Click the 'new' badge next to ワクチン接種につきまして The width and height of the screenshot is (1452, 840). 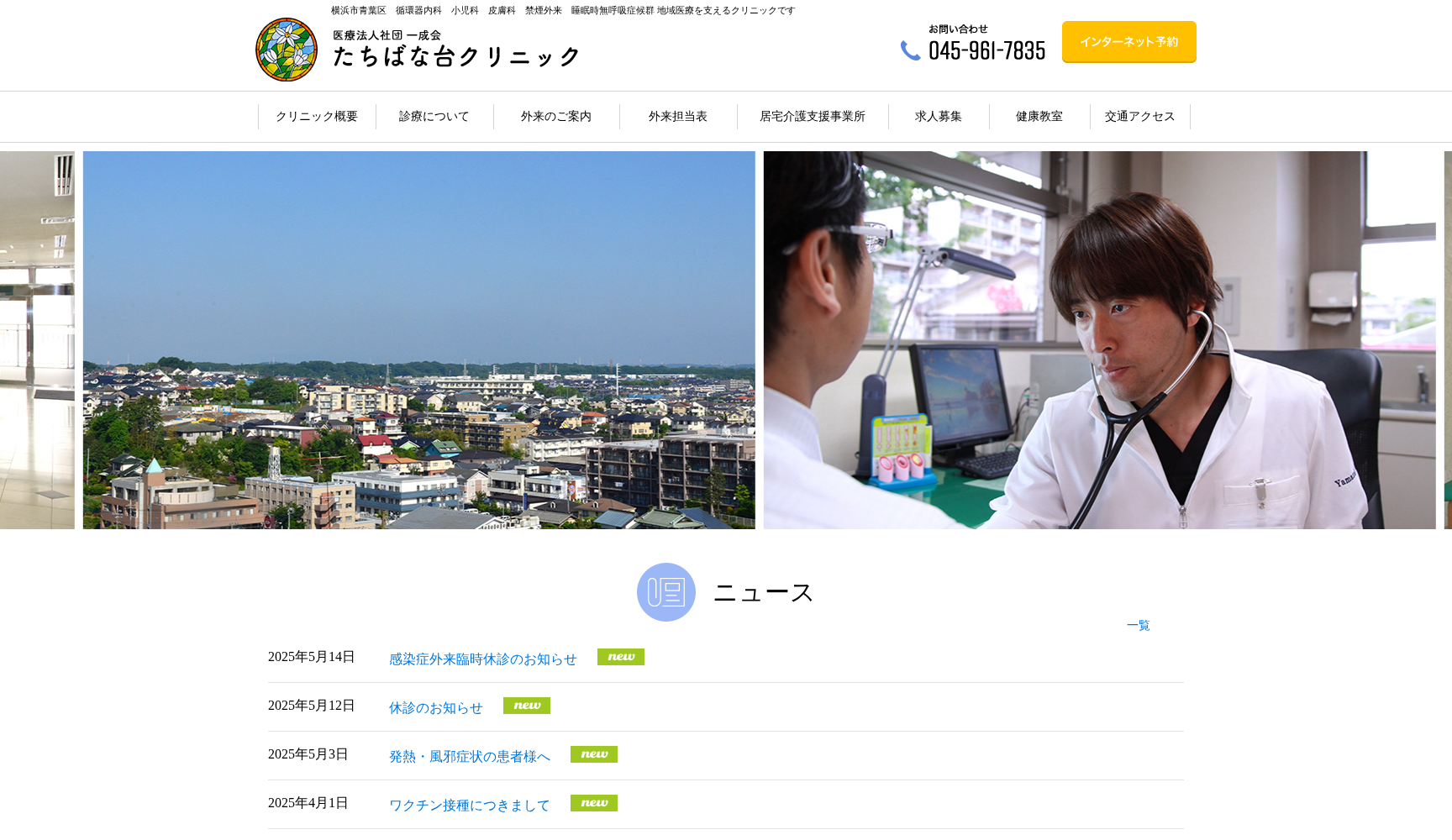tap(594, 803)
